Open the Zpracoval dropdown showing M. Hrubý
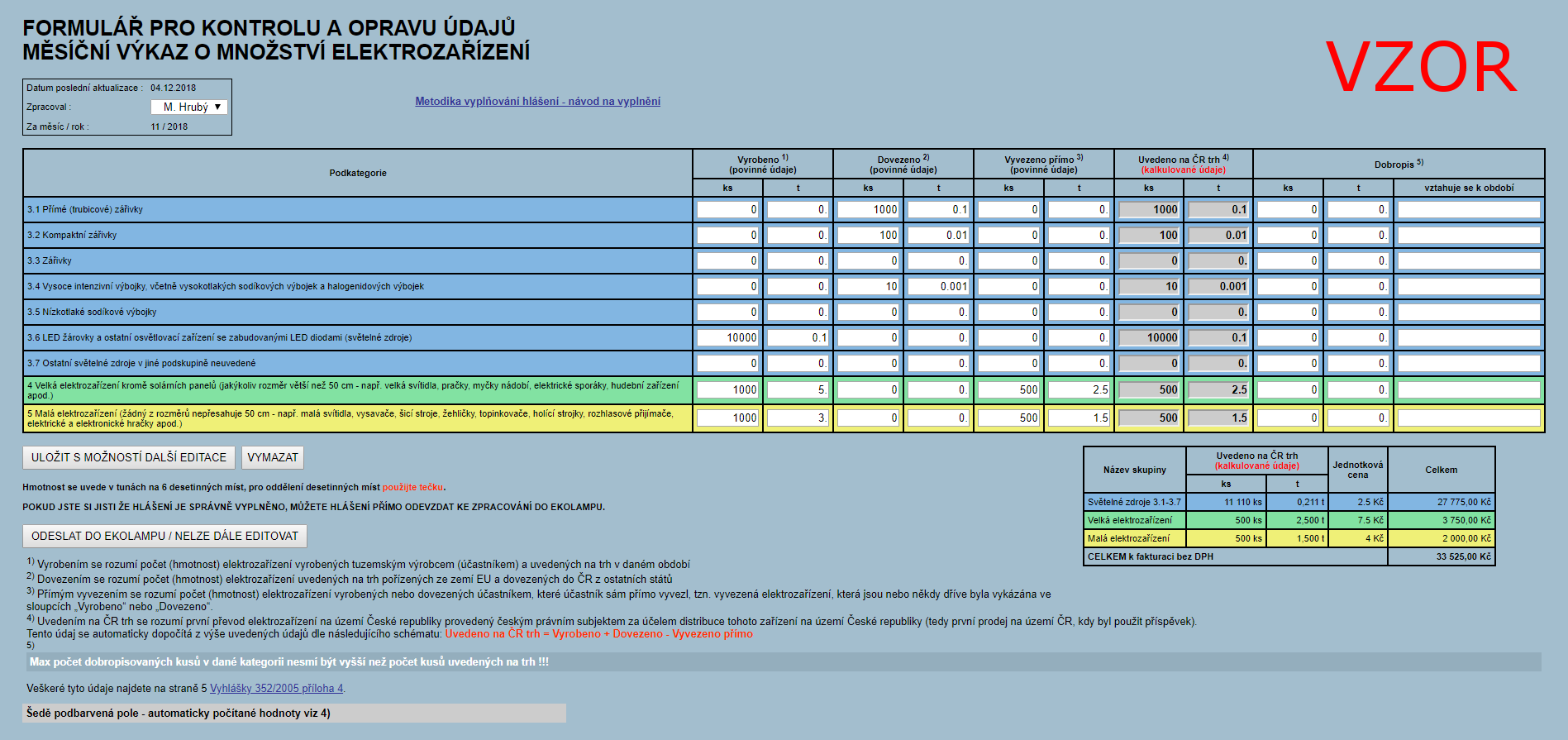Image resolution: width=1568 pixels, height=740 pixels. coord(189,107)
